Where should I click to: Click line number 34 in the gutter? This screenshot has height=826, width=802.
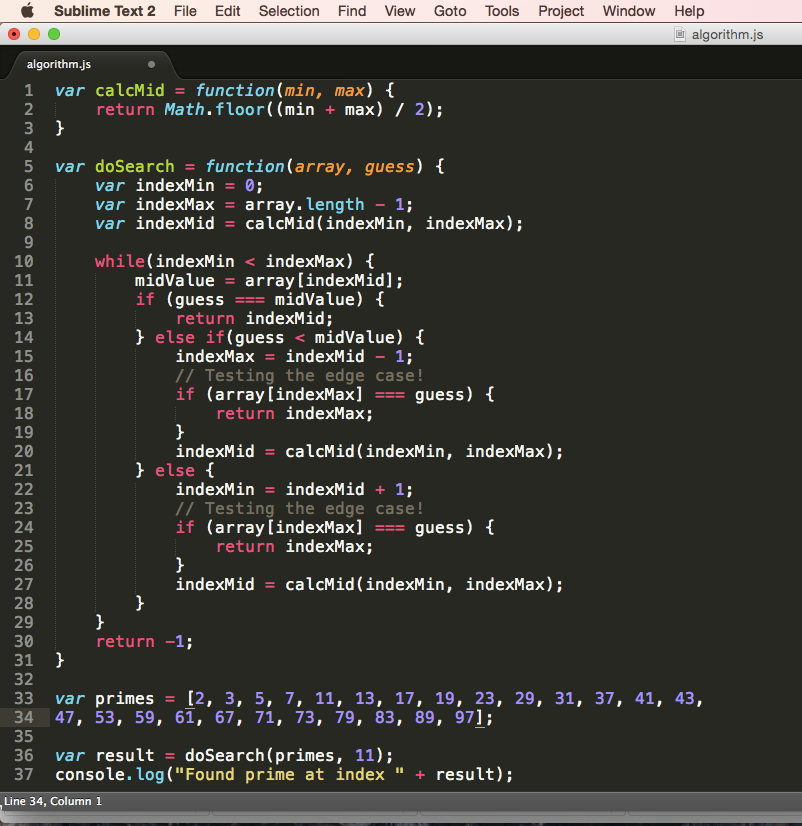click(x=24, y=717)
